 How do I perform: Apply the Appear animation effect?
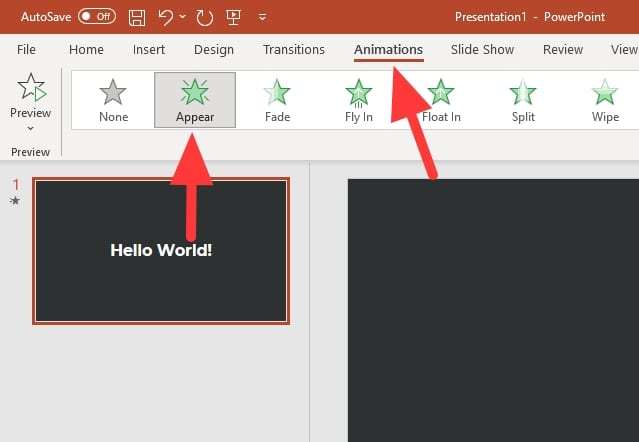[x=195, y=100]
